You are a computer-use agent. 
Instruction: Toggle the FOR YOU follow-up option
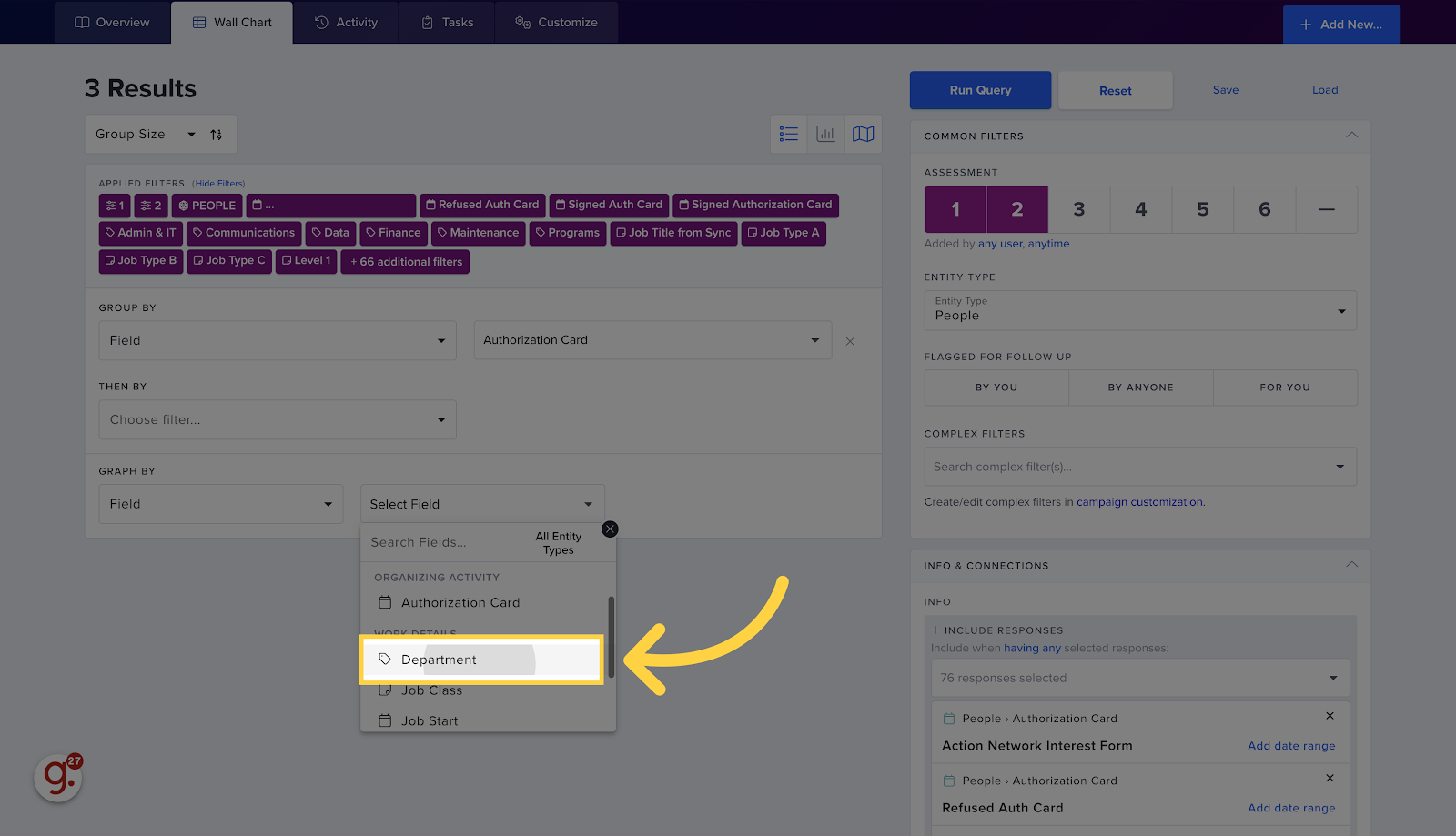[1285, 388]
